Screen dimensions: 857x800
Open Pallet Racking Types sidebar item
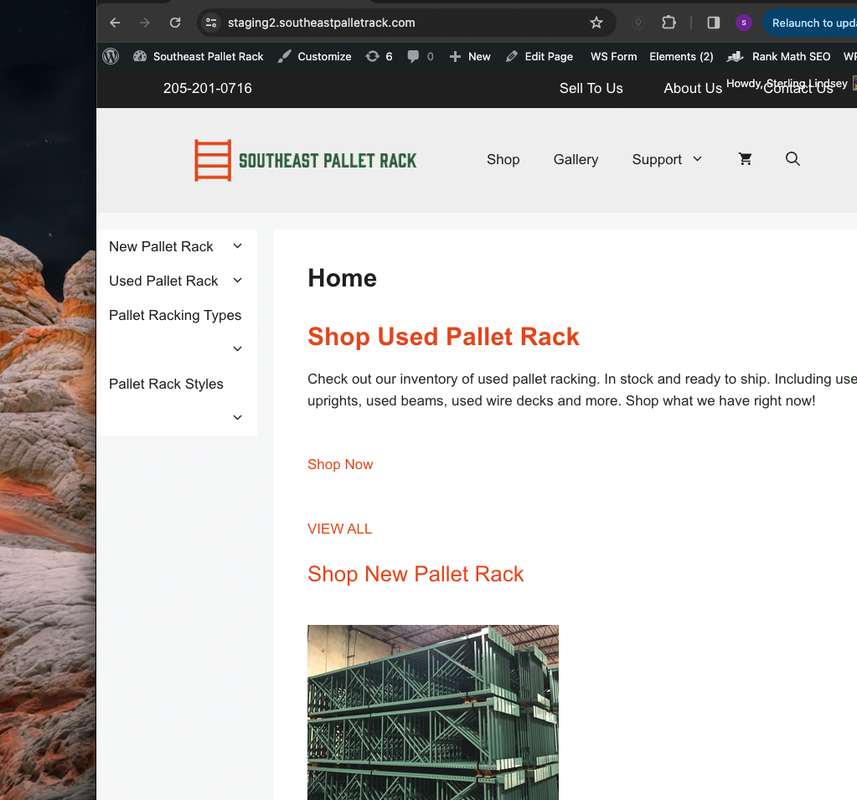[x=175, y=315]
